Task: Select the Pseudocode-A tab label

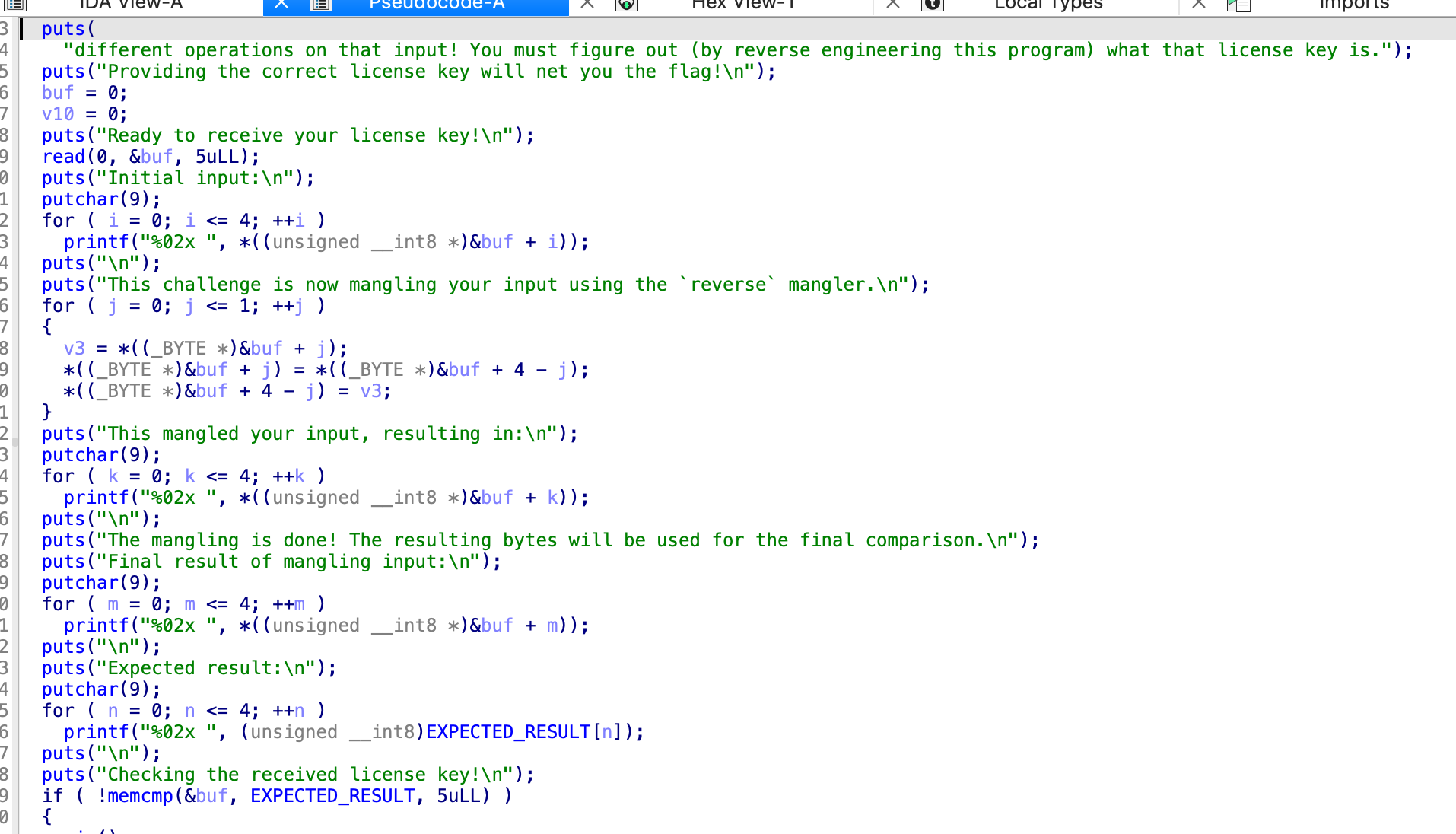Action: [437, 5]
